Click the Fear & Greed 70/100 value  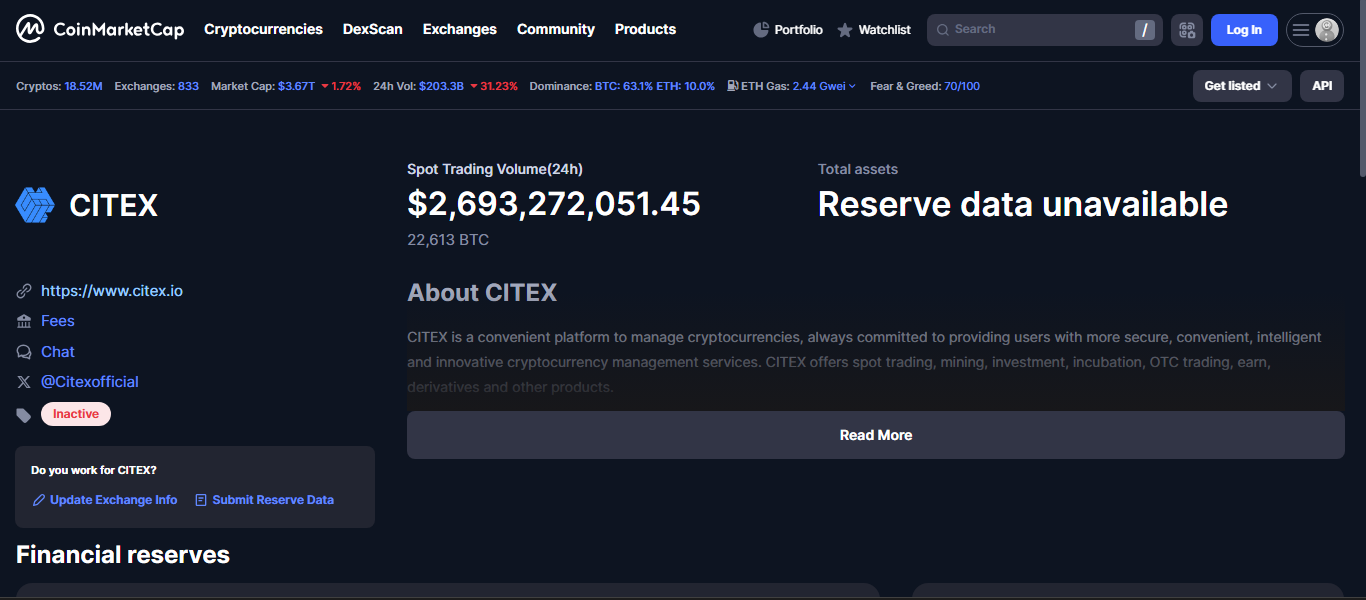coord(962,86)
